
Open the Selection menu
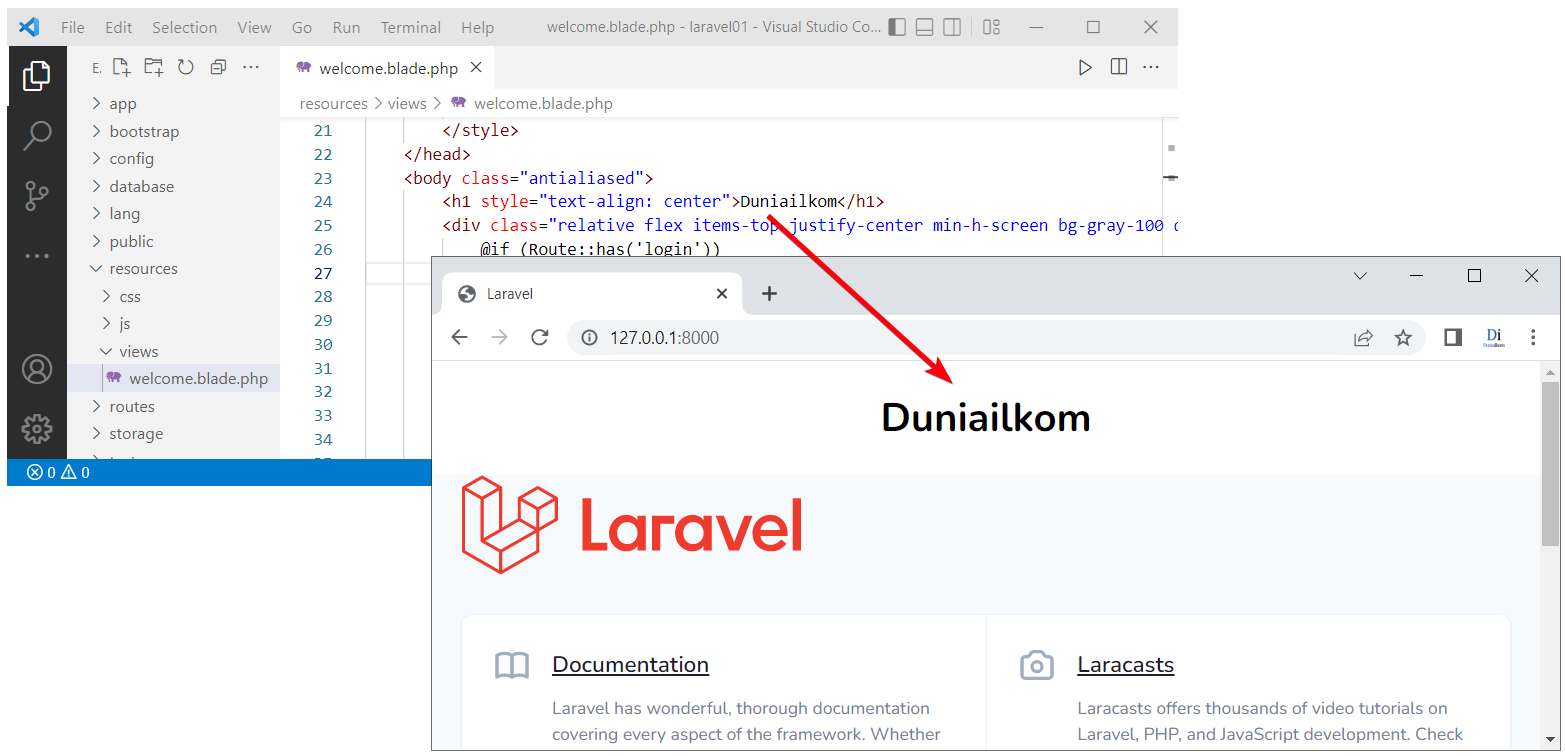click(185, 27)
